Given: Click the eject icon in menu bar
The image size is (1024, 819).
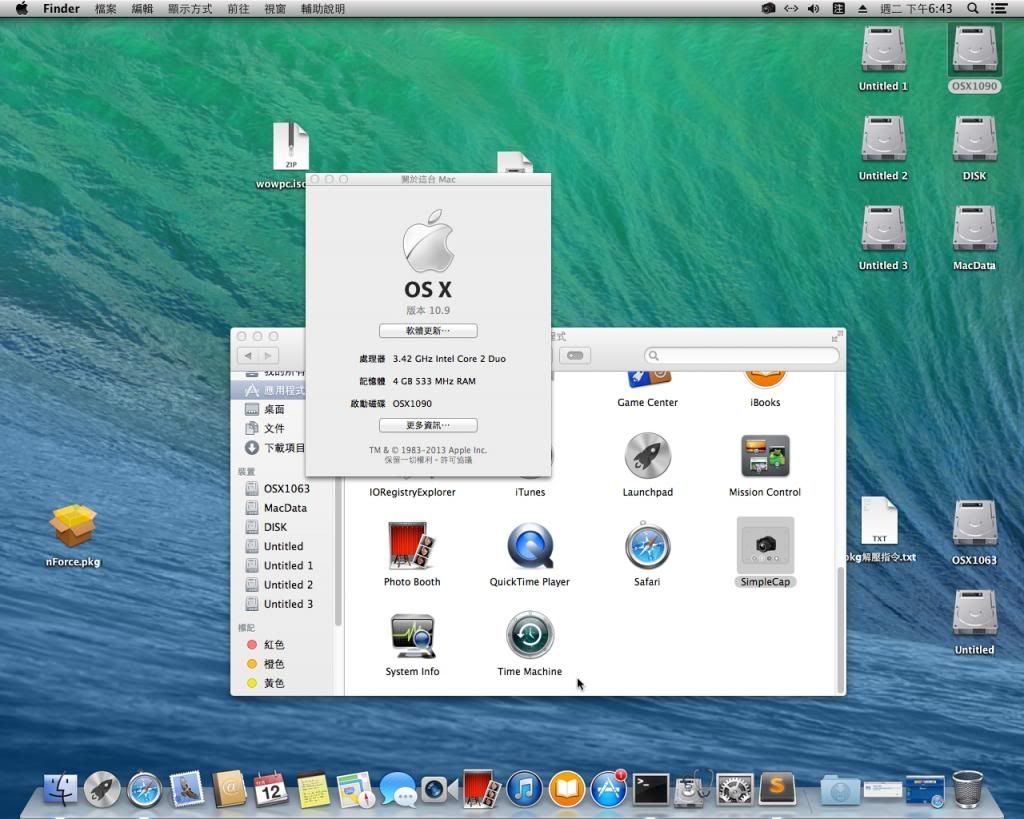Looking at the screenshot, I should 863,8.
